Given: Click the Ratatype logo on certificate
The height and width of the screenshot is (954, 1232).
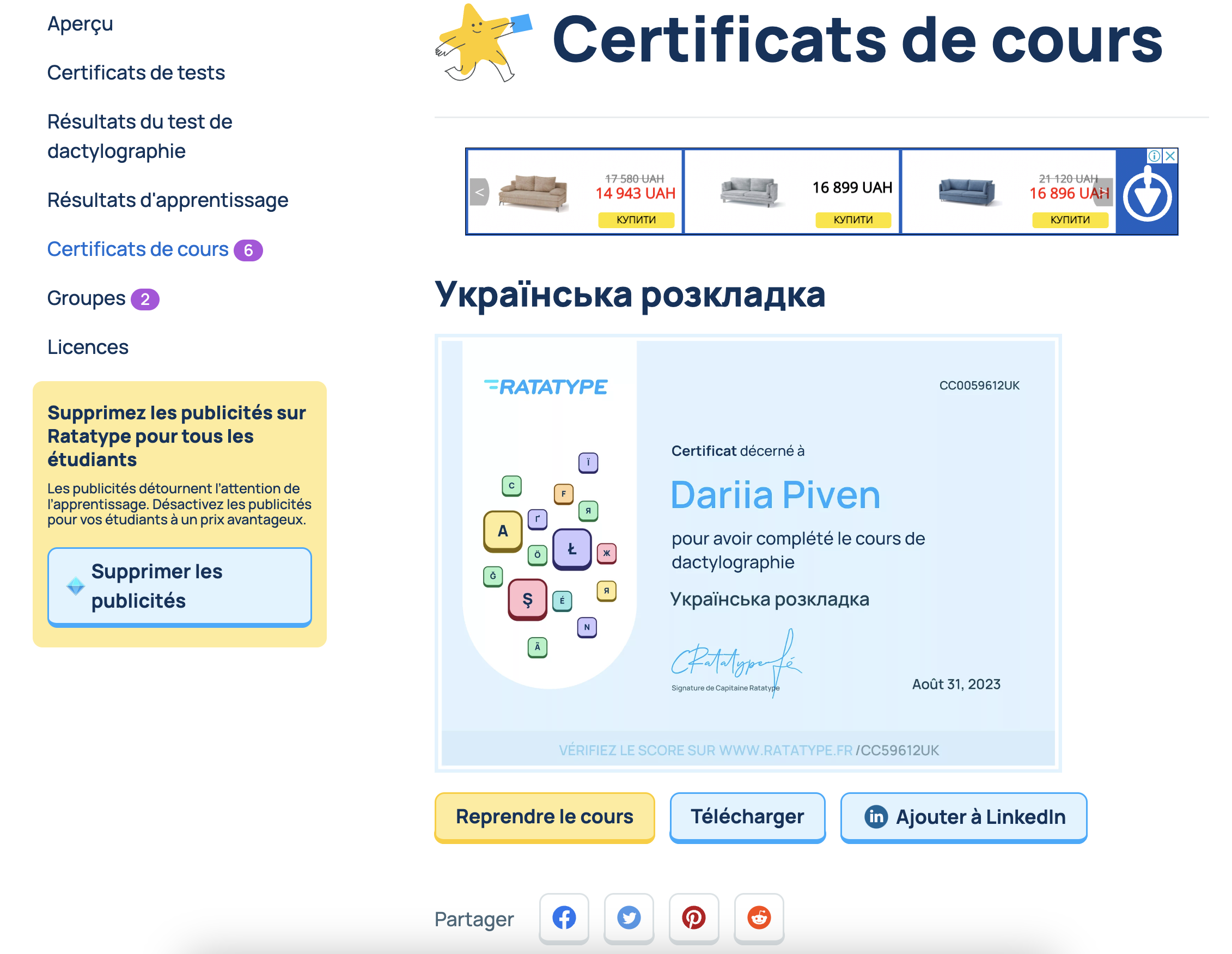Looking at the screenshot, I should tap(546, 387).
